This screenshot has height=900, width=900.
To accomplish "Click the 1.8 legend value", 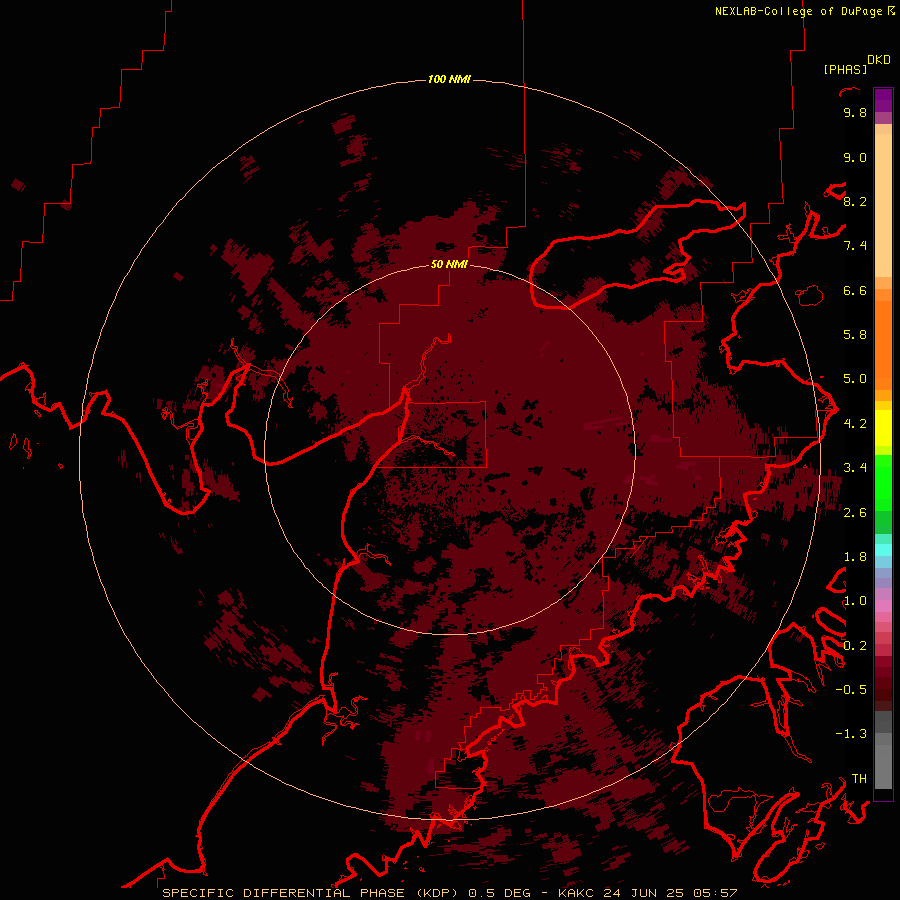I will pyautogui.click(x=855, y=557).
